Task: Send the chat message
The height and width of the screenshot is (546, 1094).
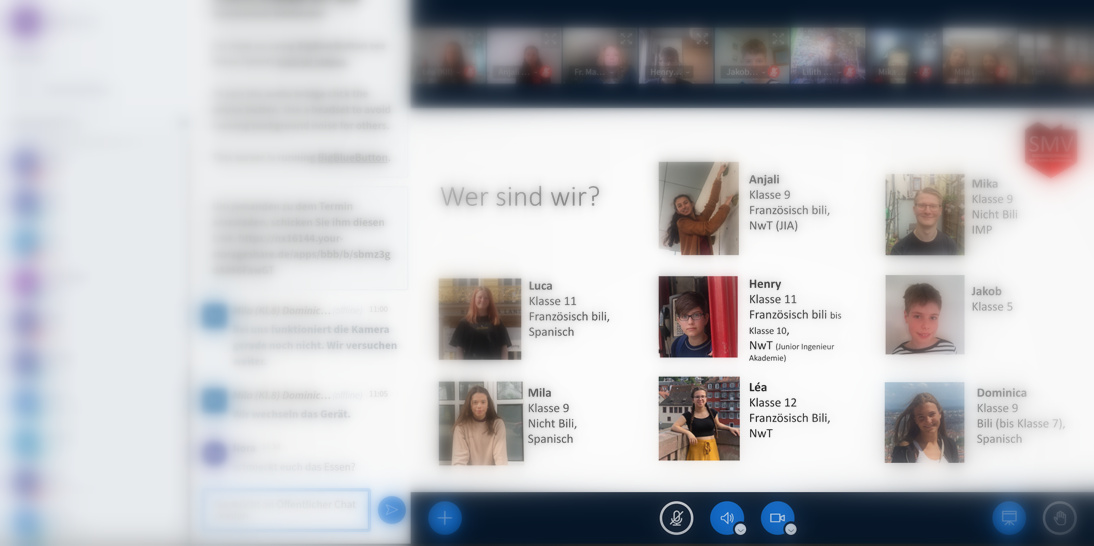Action: pos(391,510)
